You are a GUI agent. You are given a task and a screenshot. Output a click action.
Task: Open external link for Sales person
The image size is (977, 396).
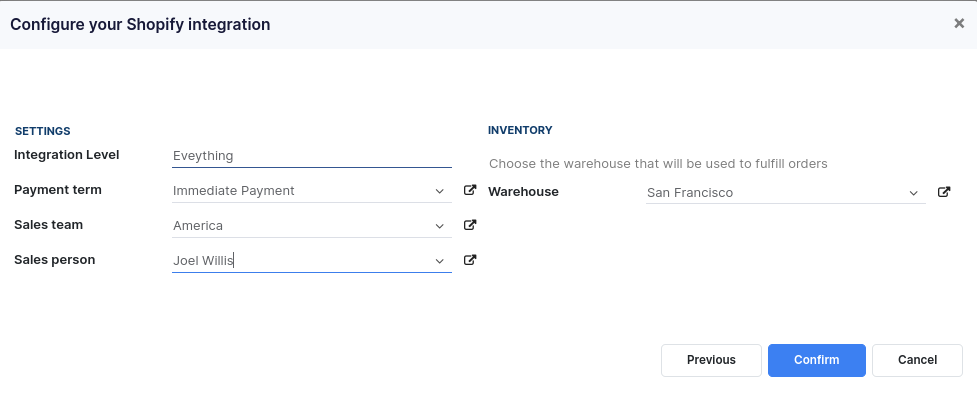[470, 260]
